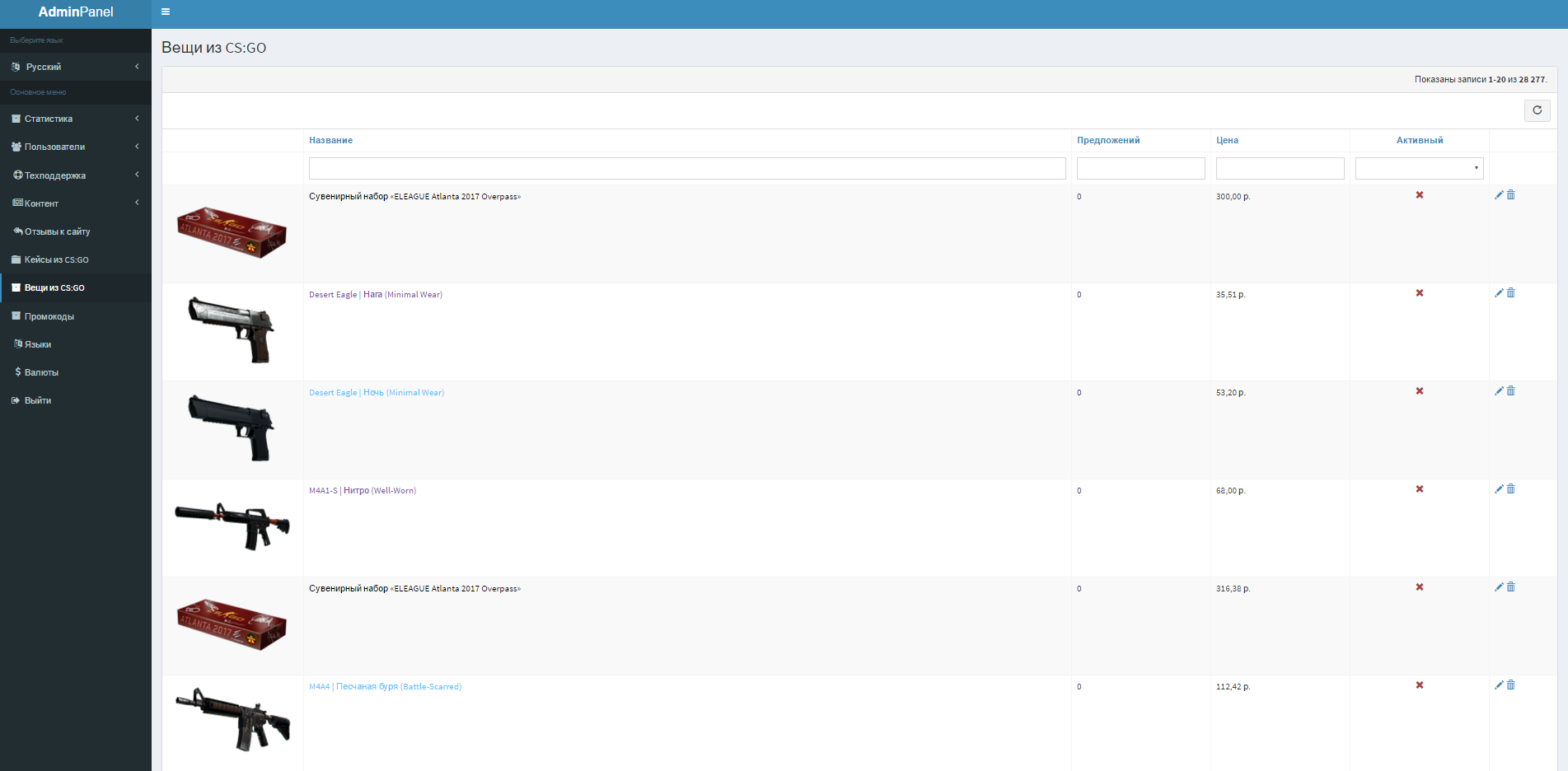Click the M4A1-S Нитро thumbnail image
This screenshot has width=1568, height=771.
[x=232, y=526]
